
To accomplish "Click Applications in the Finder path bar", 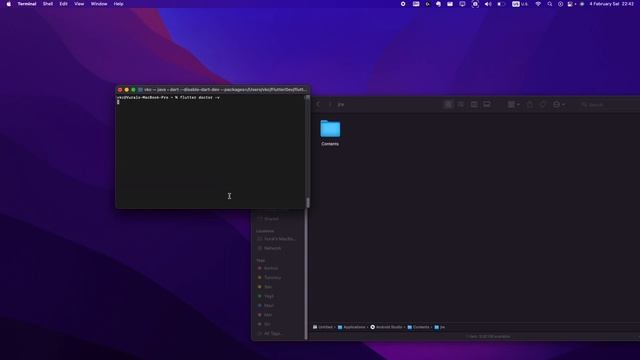I will coord(351,327).
